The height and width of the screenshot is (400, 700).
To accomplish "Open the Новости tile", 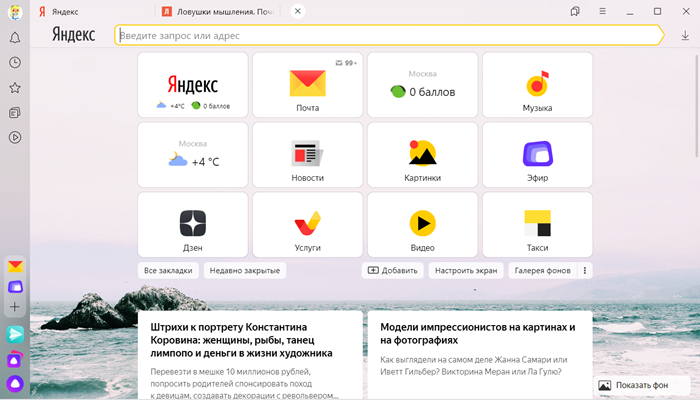I will pyautogui.click(x=308, y=155).
